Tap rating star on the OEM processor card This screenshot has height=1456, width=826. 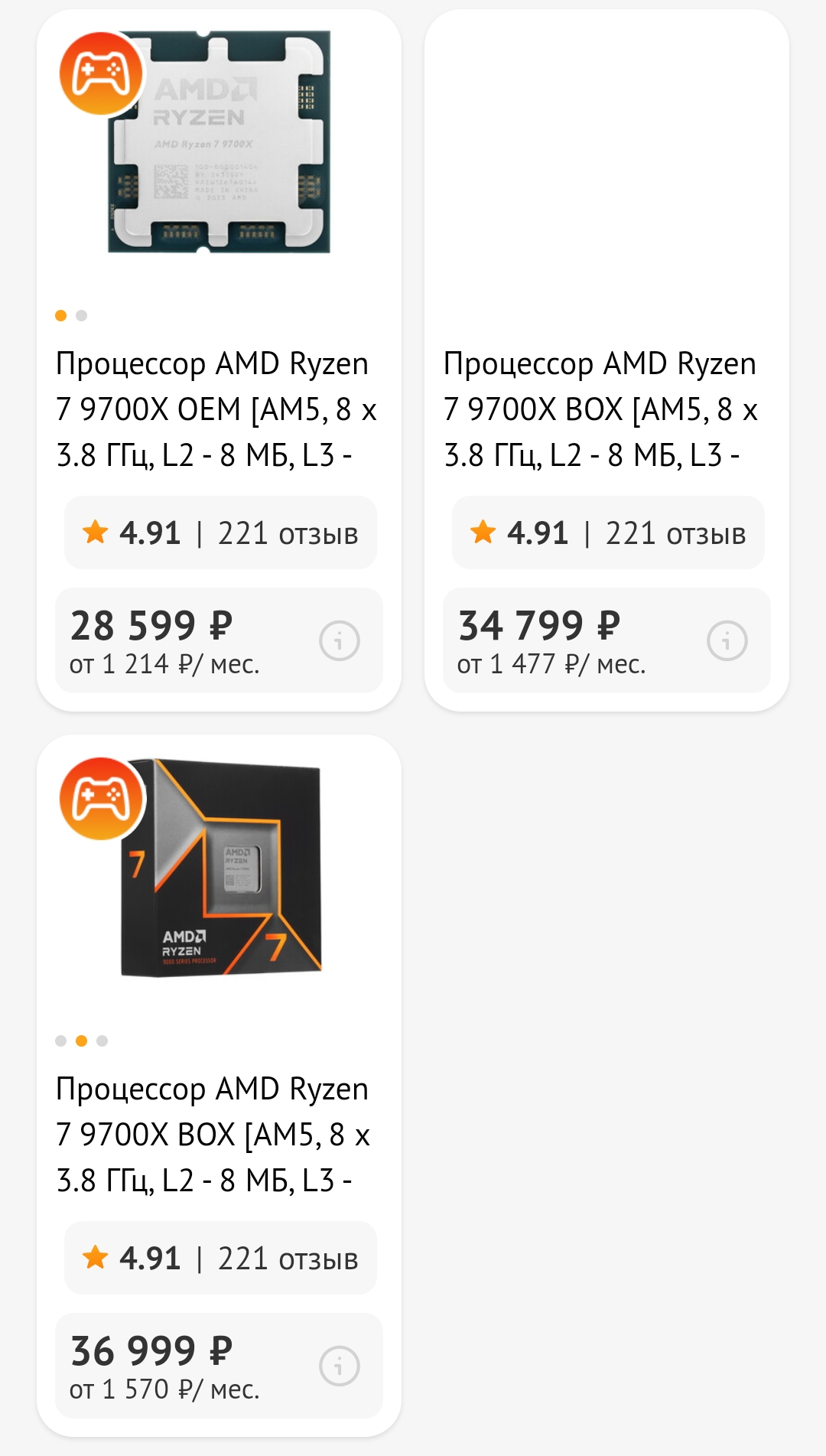coord(96,532)
